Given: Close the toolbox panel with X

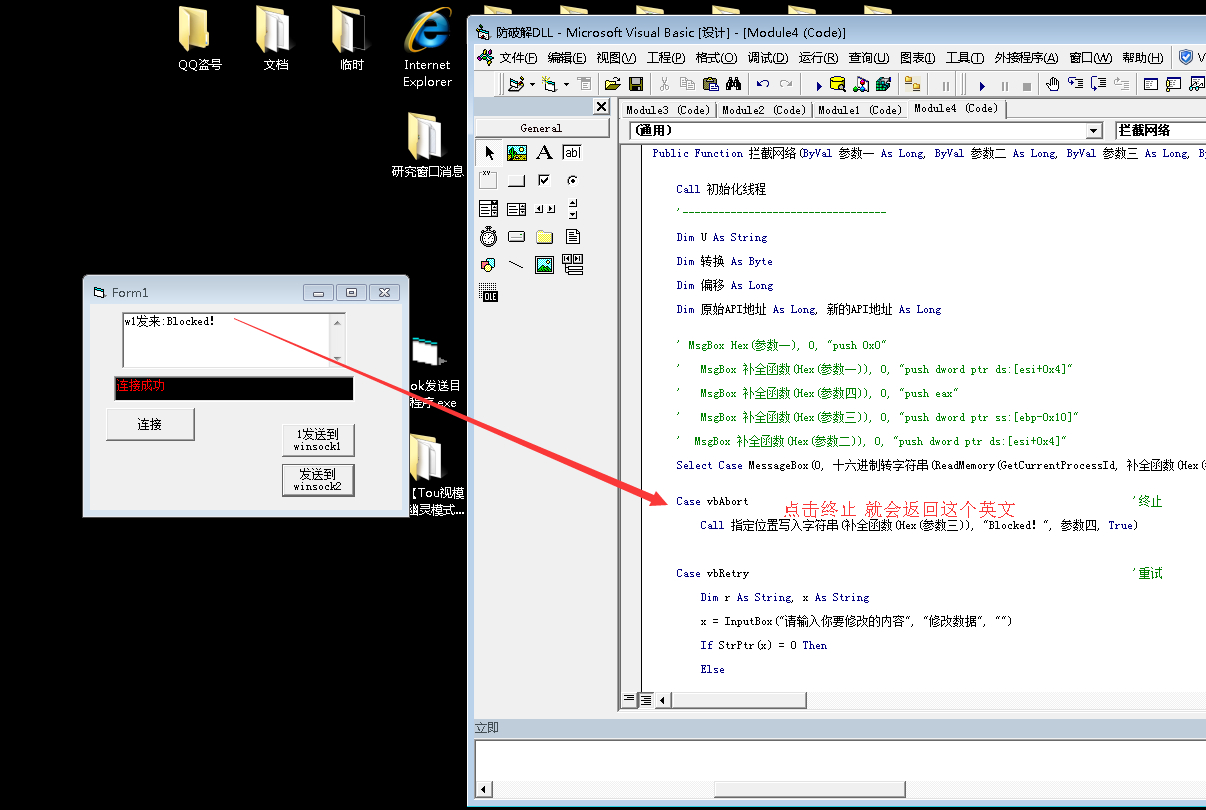Looking at the screenshot, I should [x=601, y=106].
